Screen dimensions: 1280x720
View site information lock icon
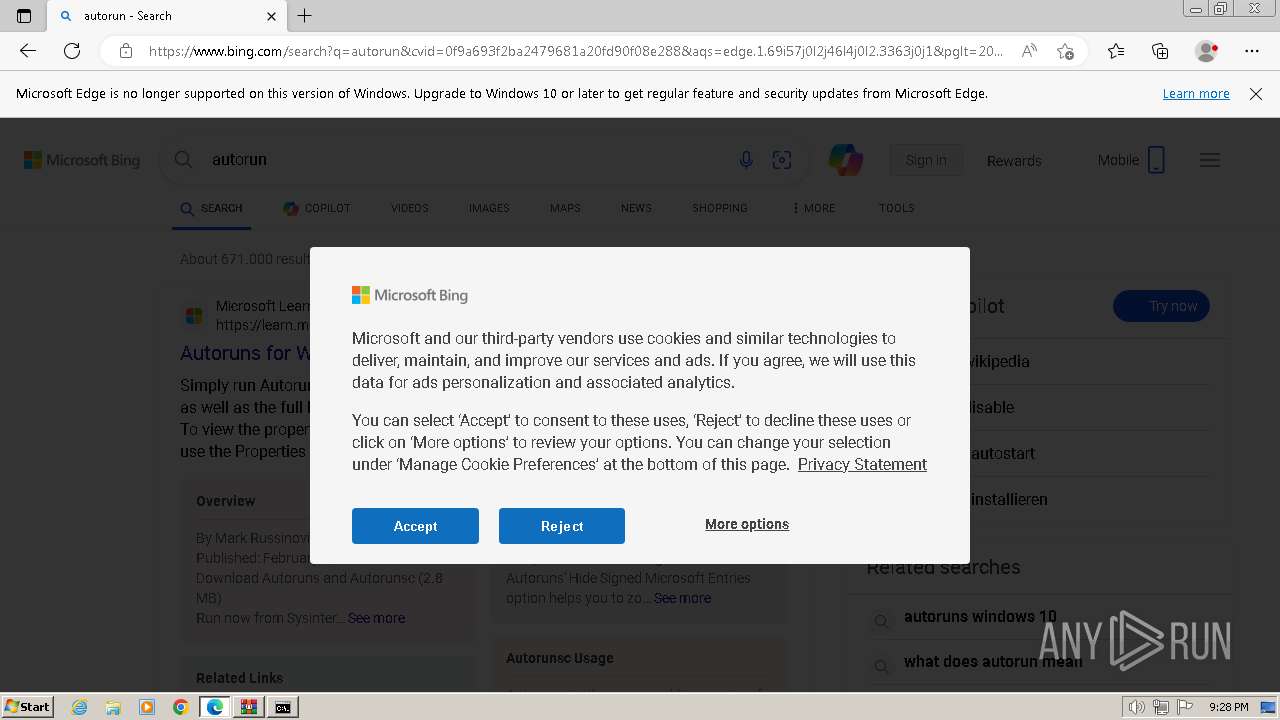pyautogui.click(x=126, y=51)
